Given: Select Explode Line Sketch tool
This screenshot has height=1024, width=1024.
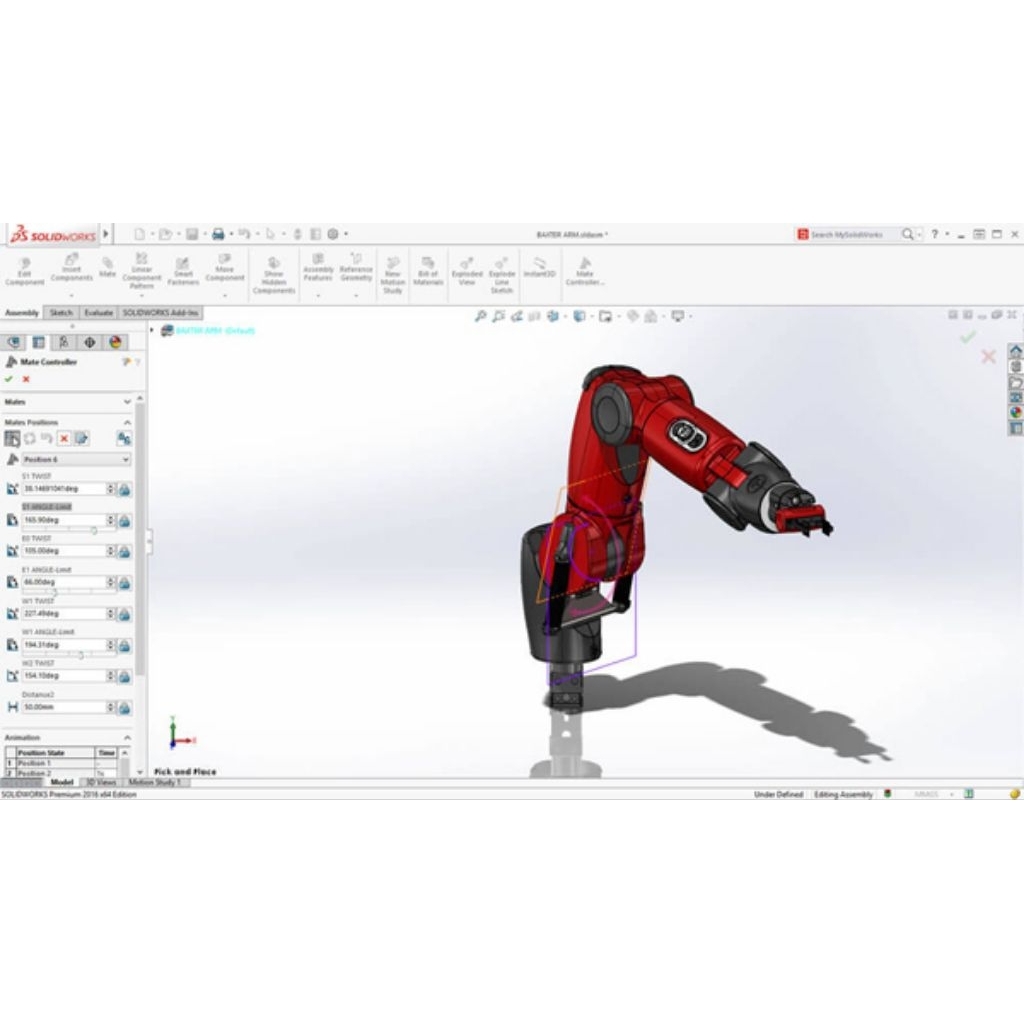Looking at the screenshot, I should point(502,275).
